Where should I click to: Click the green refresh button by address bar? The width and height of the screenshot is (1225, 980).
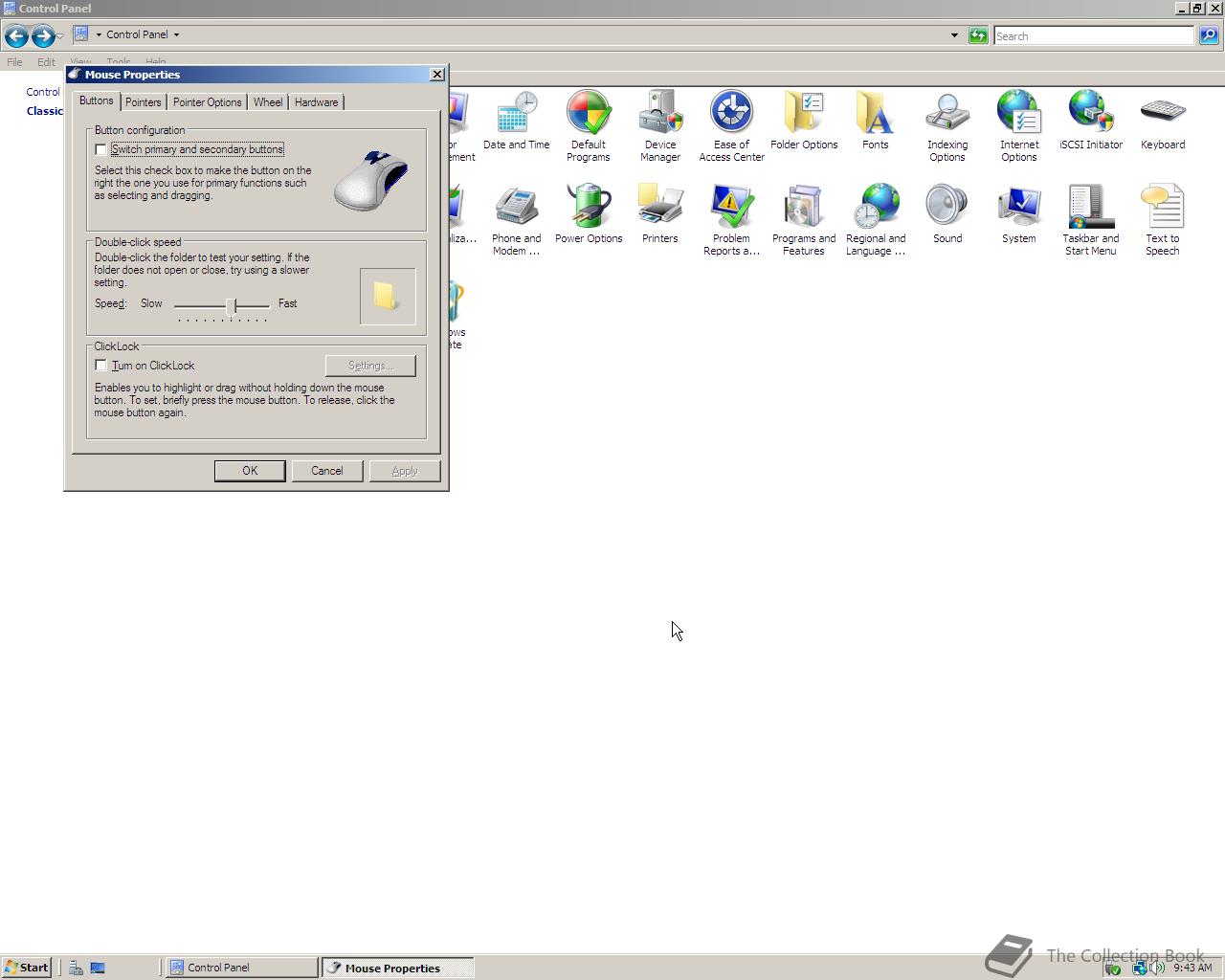tap(978, 35)
